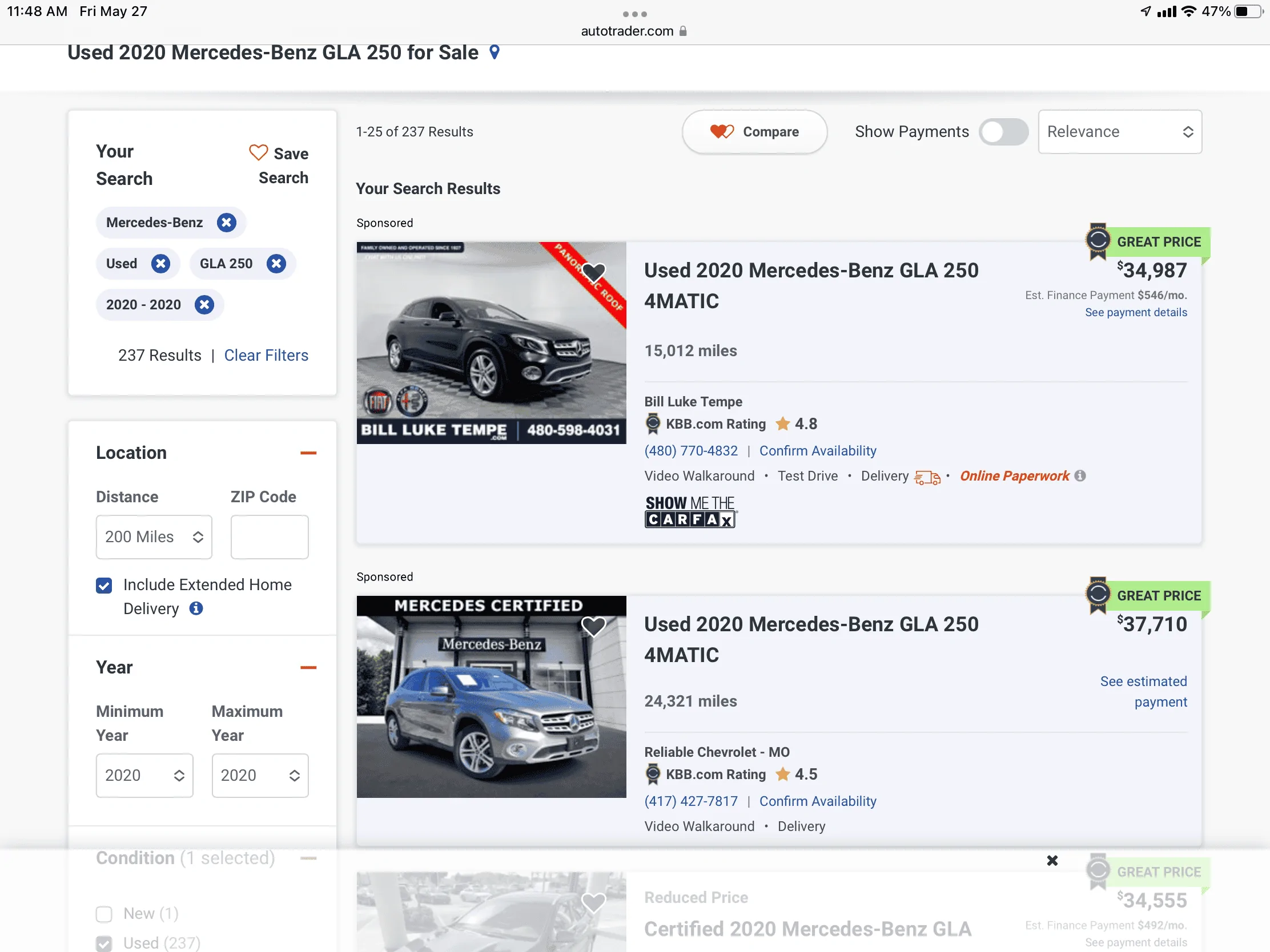
Task: Open the Relevance sort dropdown
Action: coord(1120,132)
